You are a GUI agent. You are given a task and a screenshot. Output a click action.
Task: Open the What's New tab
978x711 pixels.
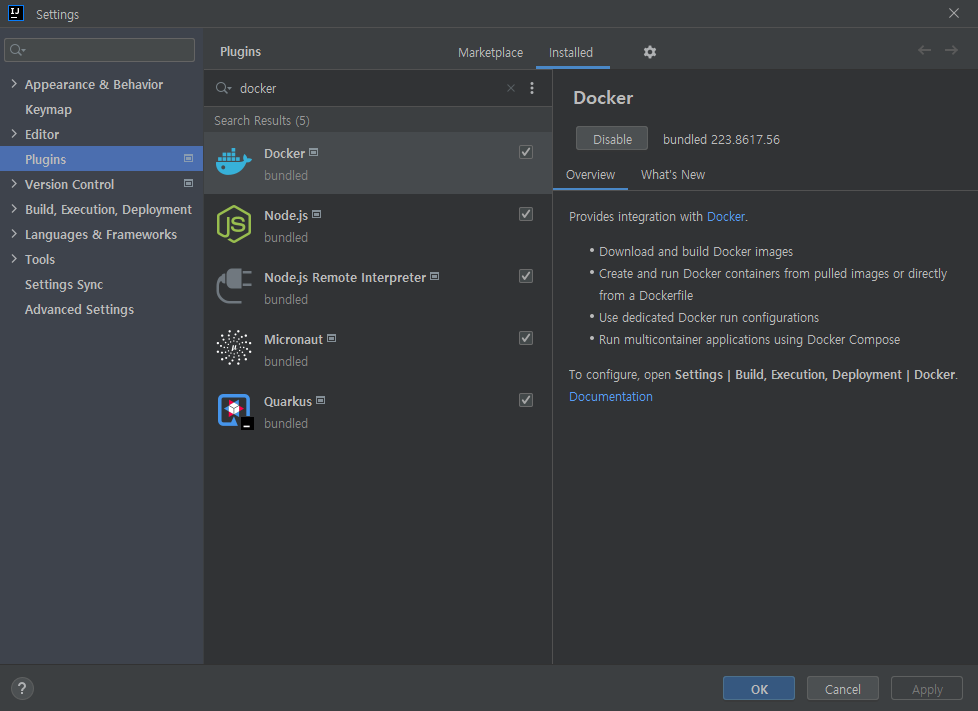672,175
